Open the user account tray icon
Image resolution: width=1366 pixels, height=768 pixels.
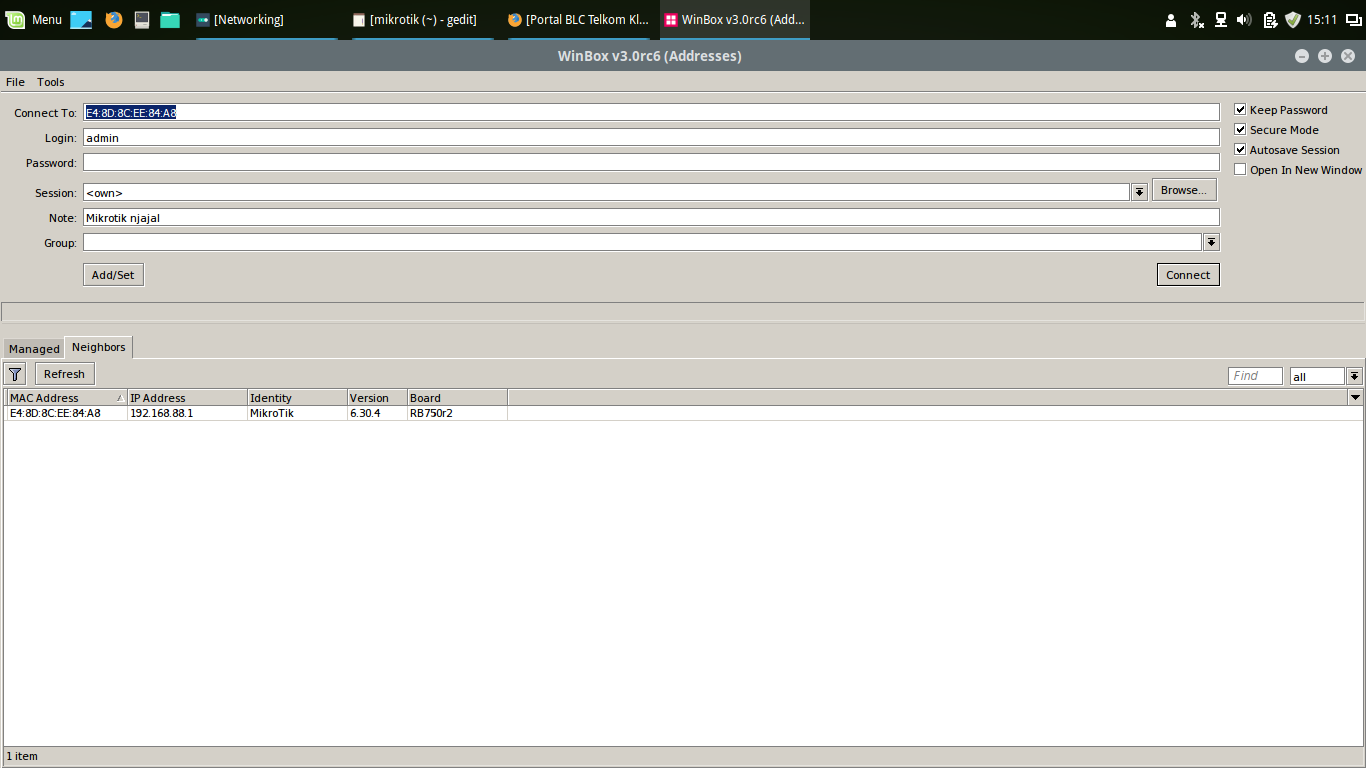(x=1172, y=19)
